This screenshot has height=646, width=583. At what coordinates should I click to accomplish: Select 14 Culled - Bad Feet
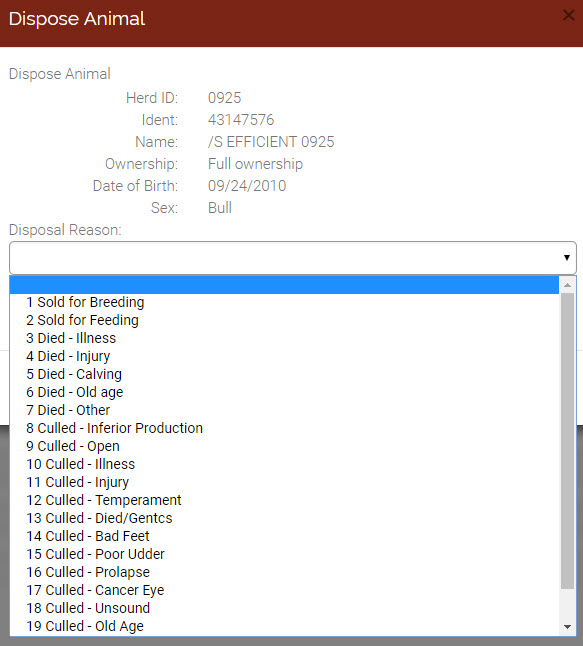tap(284, 536)
